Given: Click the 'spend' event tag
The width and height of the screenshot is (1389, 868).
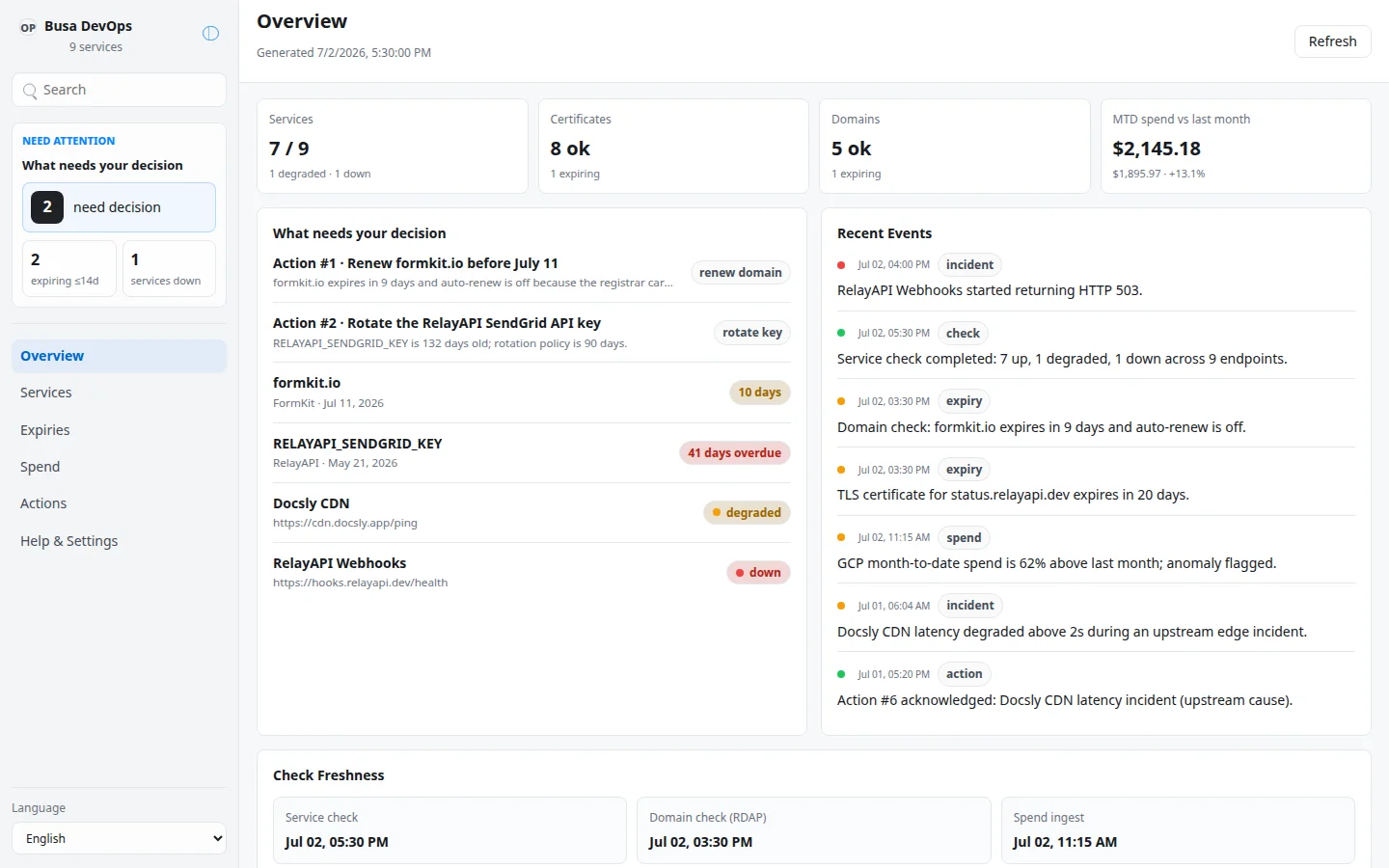Looking at the screenshot, I should point(964,538).
